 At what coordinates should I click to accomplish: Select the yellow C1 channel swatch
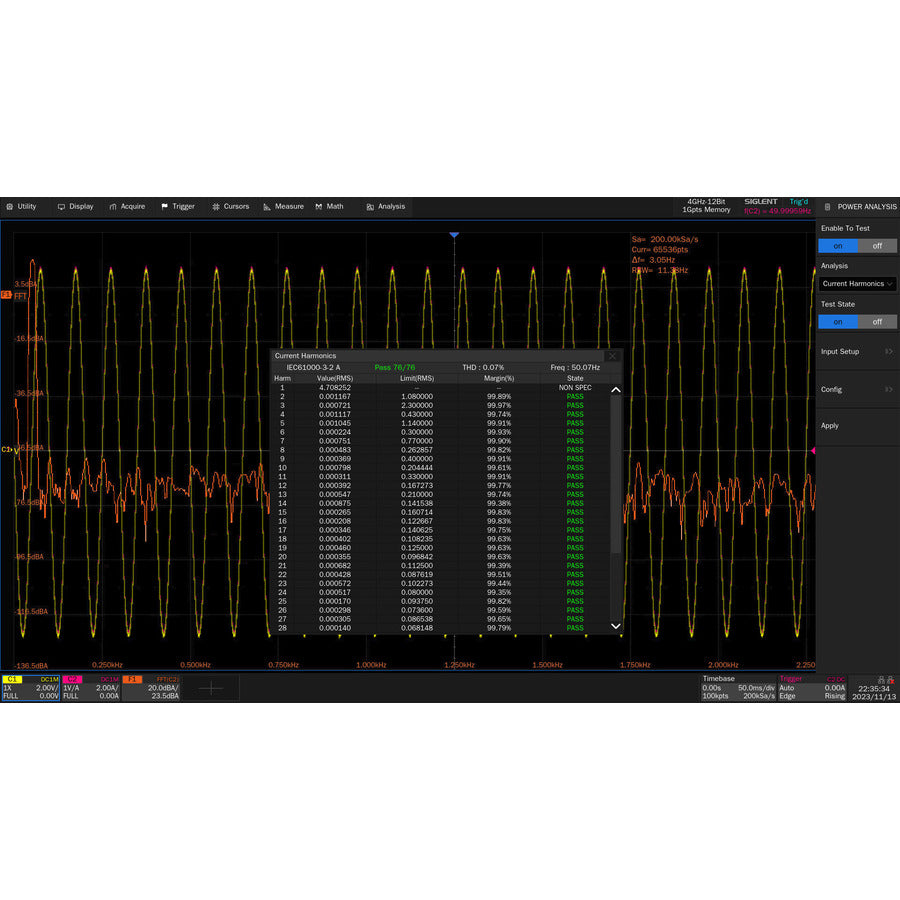(12, 679)
